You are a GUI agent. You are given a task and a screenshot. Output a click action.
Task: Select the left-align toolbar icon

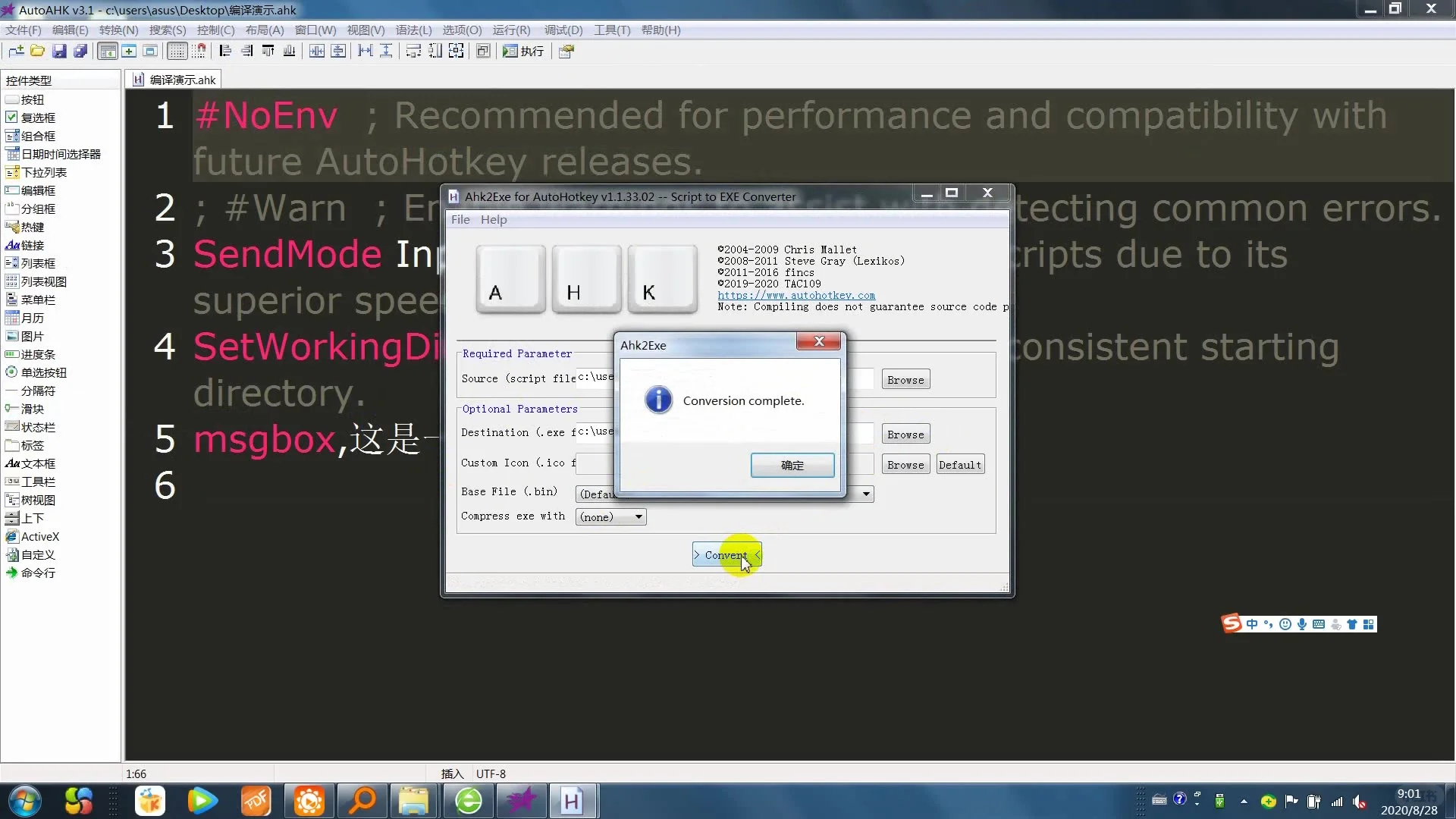[x=225, y=51]
